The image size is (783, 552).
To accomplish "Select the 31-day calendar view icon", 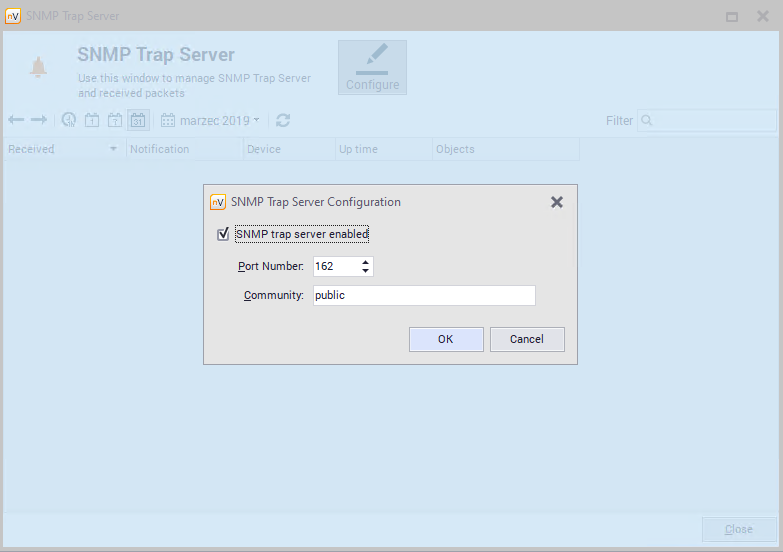I will tap(138, 120).
